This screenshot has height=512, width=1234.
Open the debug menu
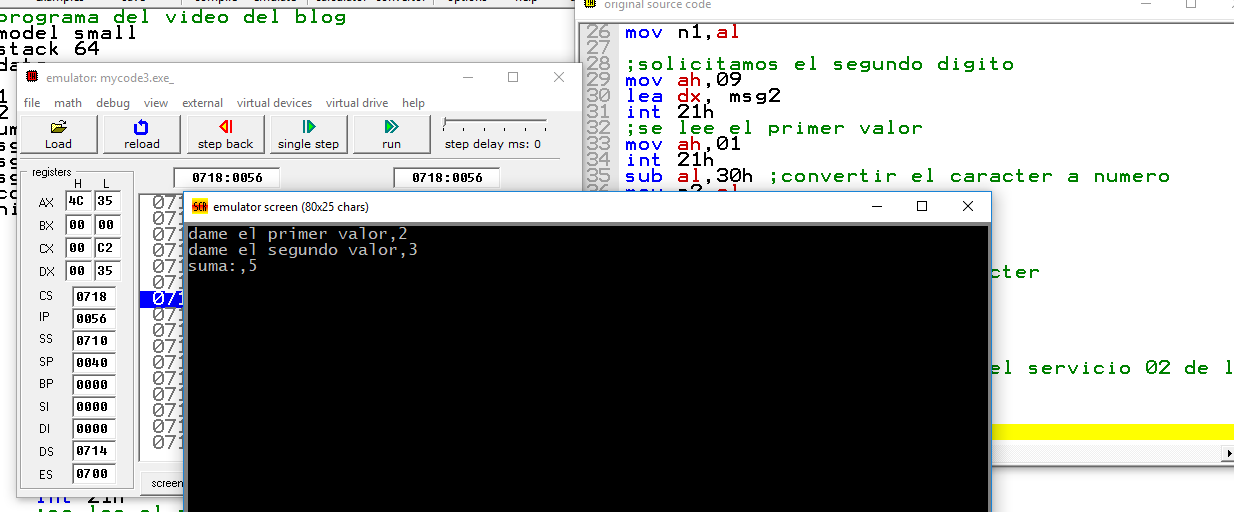113,103
